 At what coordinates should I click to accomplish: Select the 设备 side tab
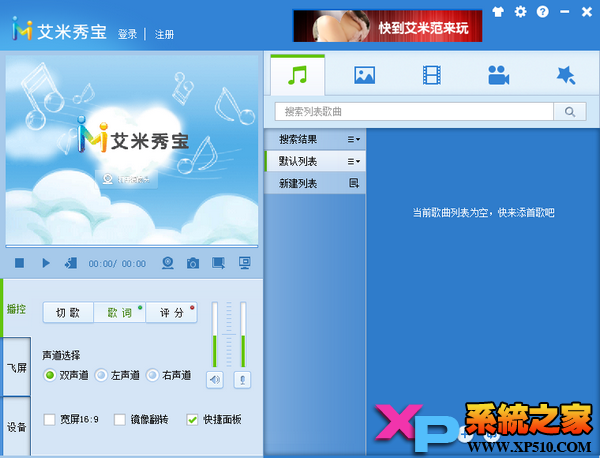coord(16,426)
